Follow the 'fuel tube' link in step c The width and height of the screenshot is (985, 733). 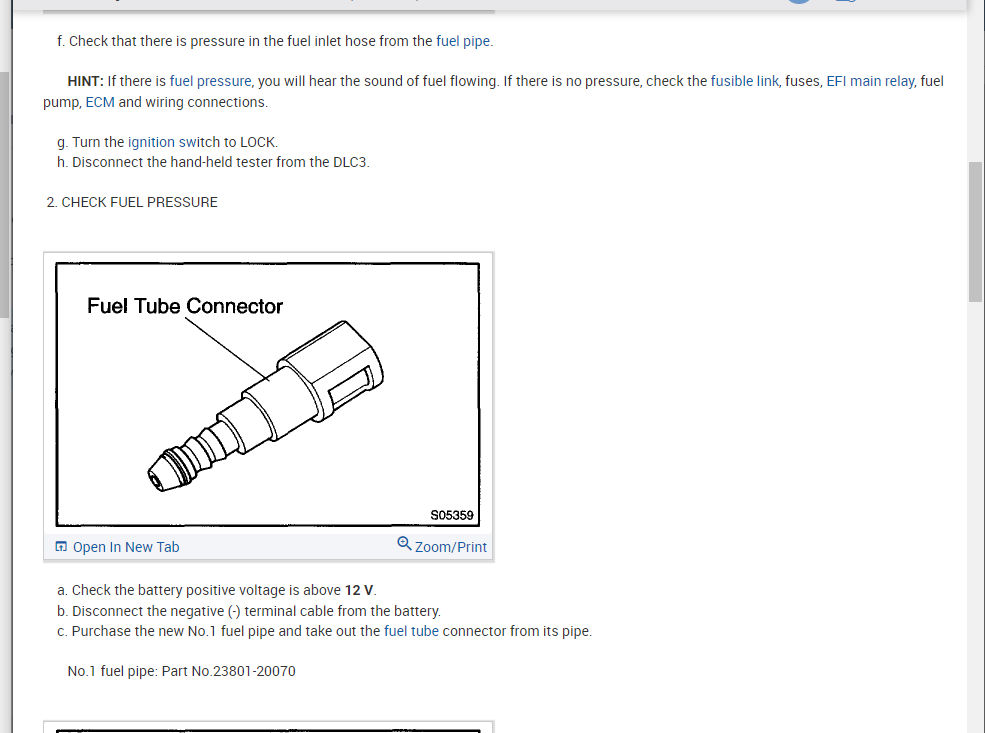click(x=411, y=631)
